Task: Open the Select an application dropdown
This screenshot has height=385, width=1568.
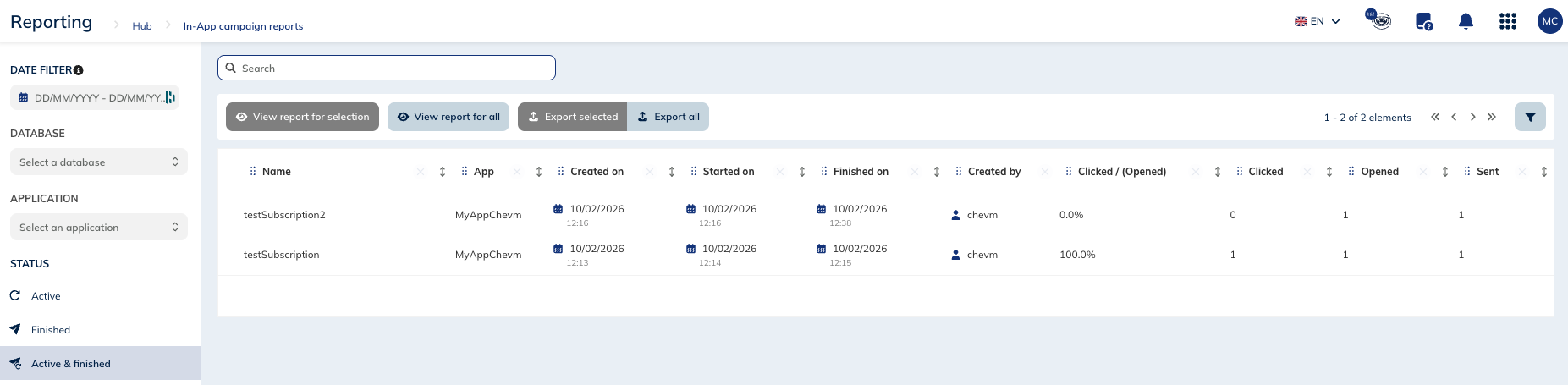Action: (99, 227)
